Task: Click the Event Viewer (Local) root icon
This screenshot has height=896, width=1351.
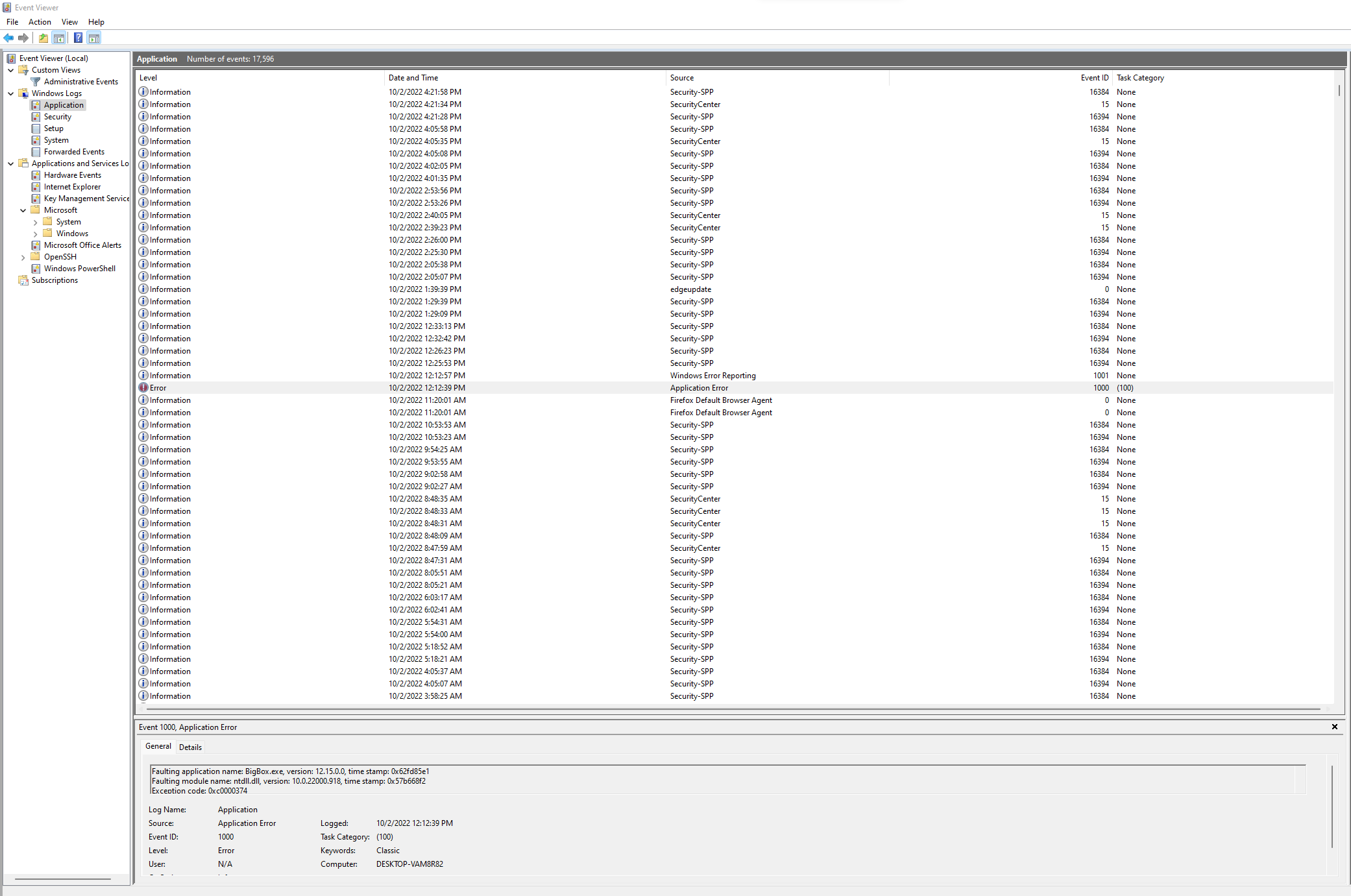Action: pos(11,58)
